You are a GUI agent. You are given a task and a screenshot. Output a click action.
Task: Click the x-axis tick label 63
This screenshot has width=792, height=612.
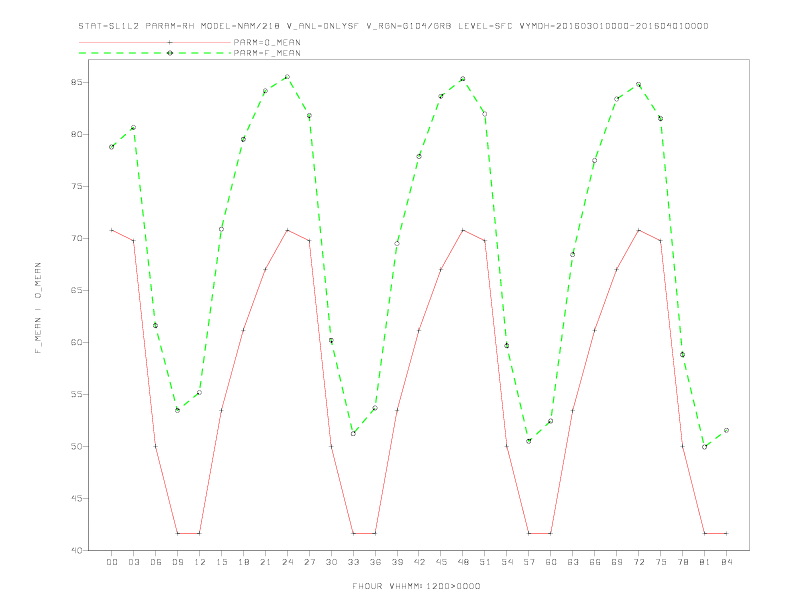coord(573,562)
